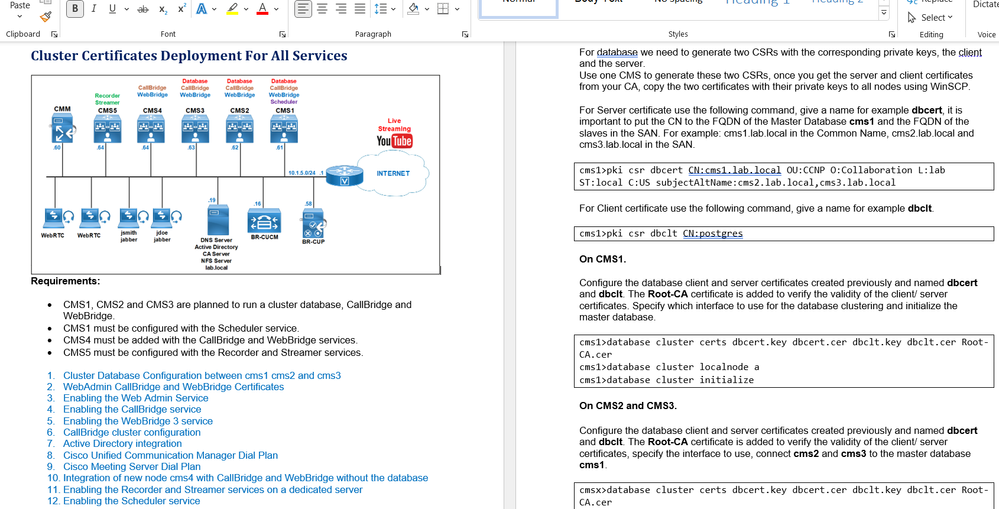Launch the Clipboard pane dialog
The image size is (999, 509).
(54, 34)
